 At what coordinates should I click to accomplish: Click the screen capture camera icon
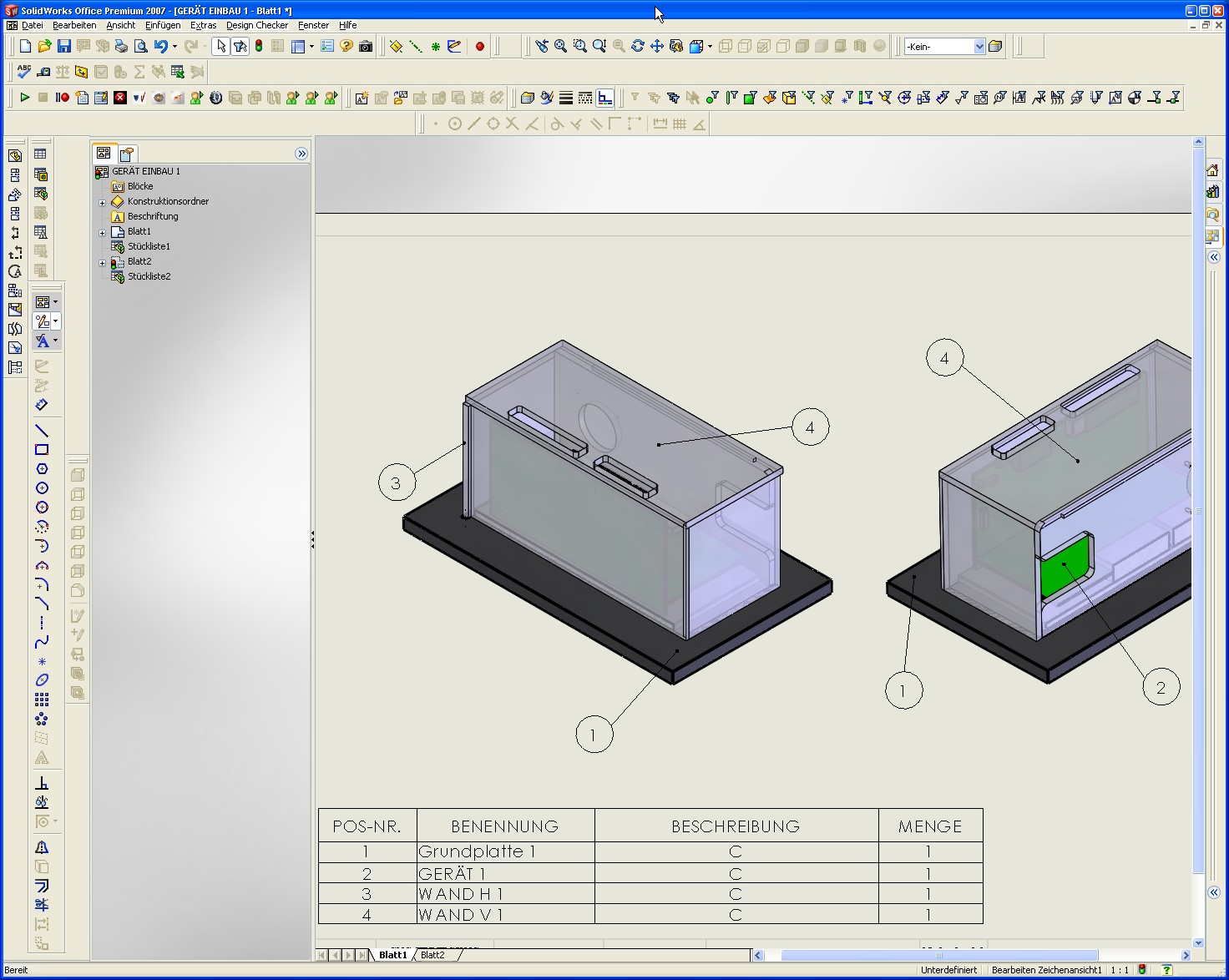click(366, 47)
